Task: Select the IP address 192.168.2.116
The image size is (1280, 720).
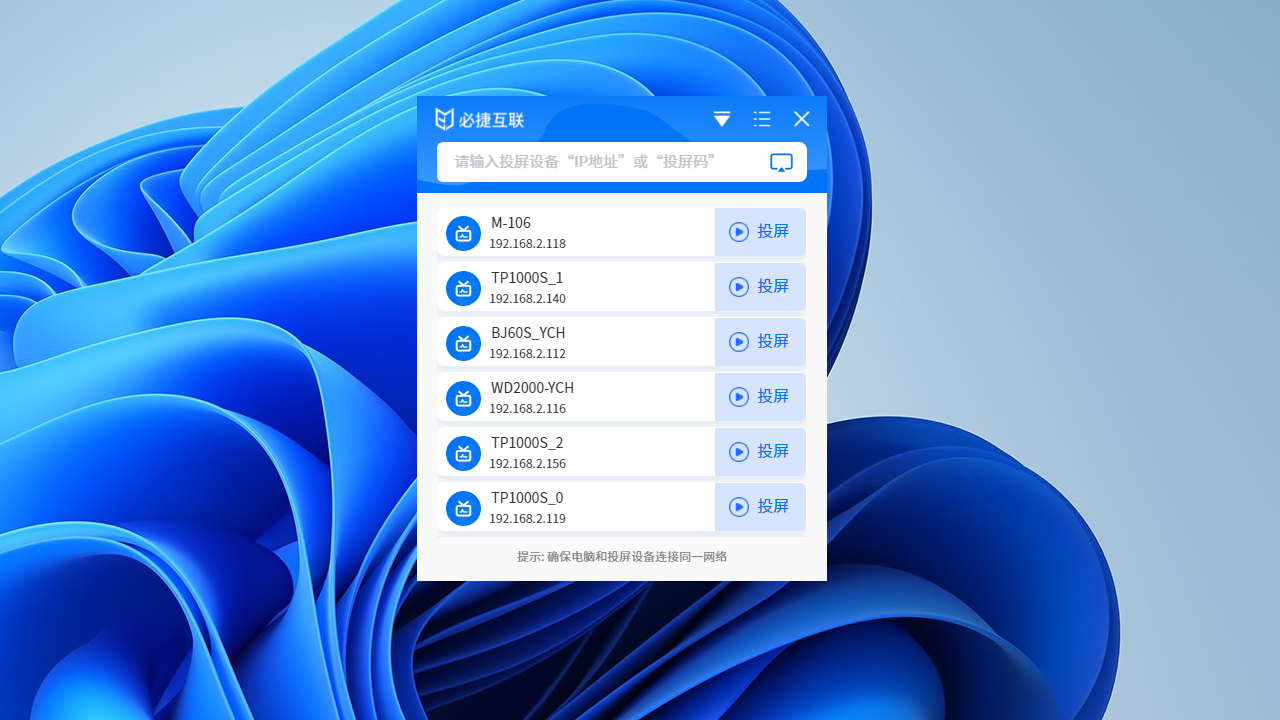Action: click(x=527, y=409)
